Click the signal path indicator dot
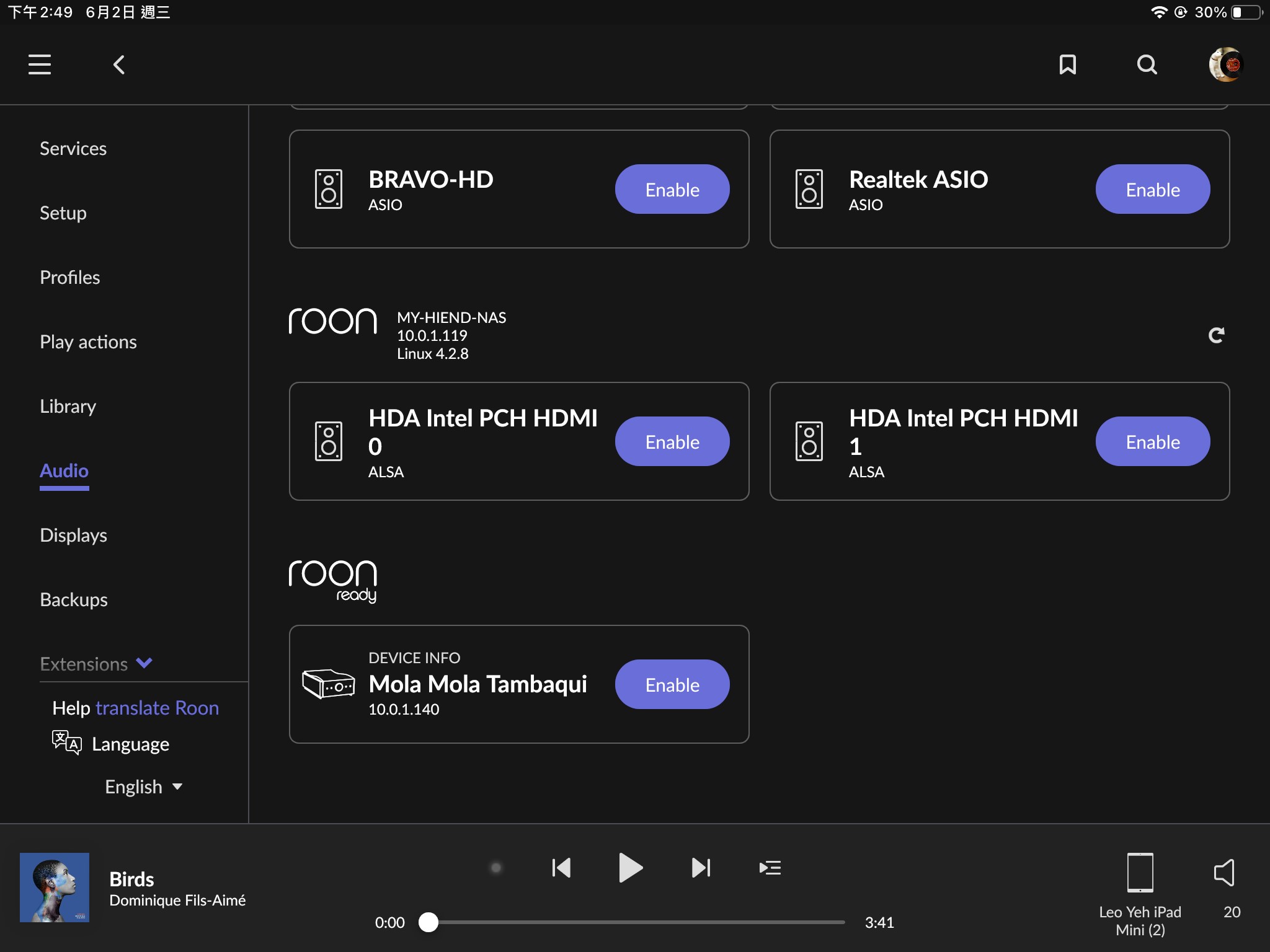The height and width of the screenshot is (952, 1270). pos(496,868)
